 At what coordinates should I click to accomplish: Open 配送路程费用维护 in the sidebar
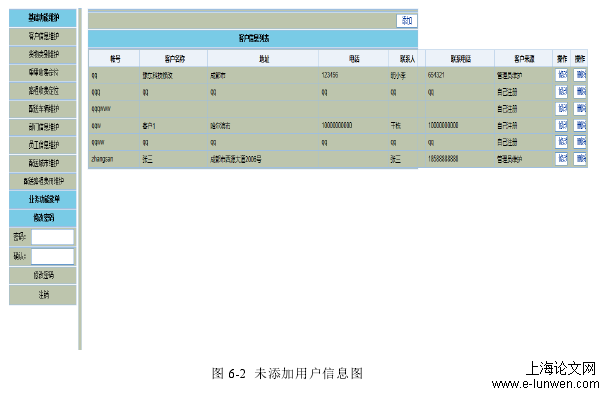coord(43,181)
